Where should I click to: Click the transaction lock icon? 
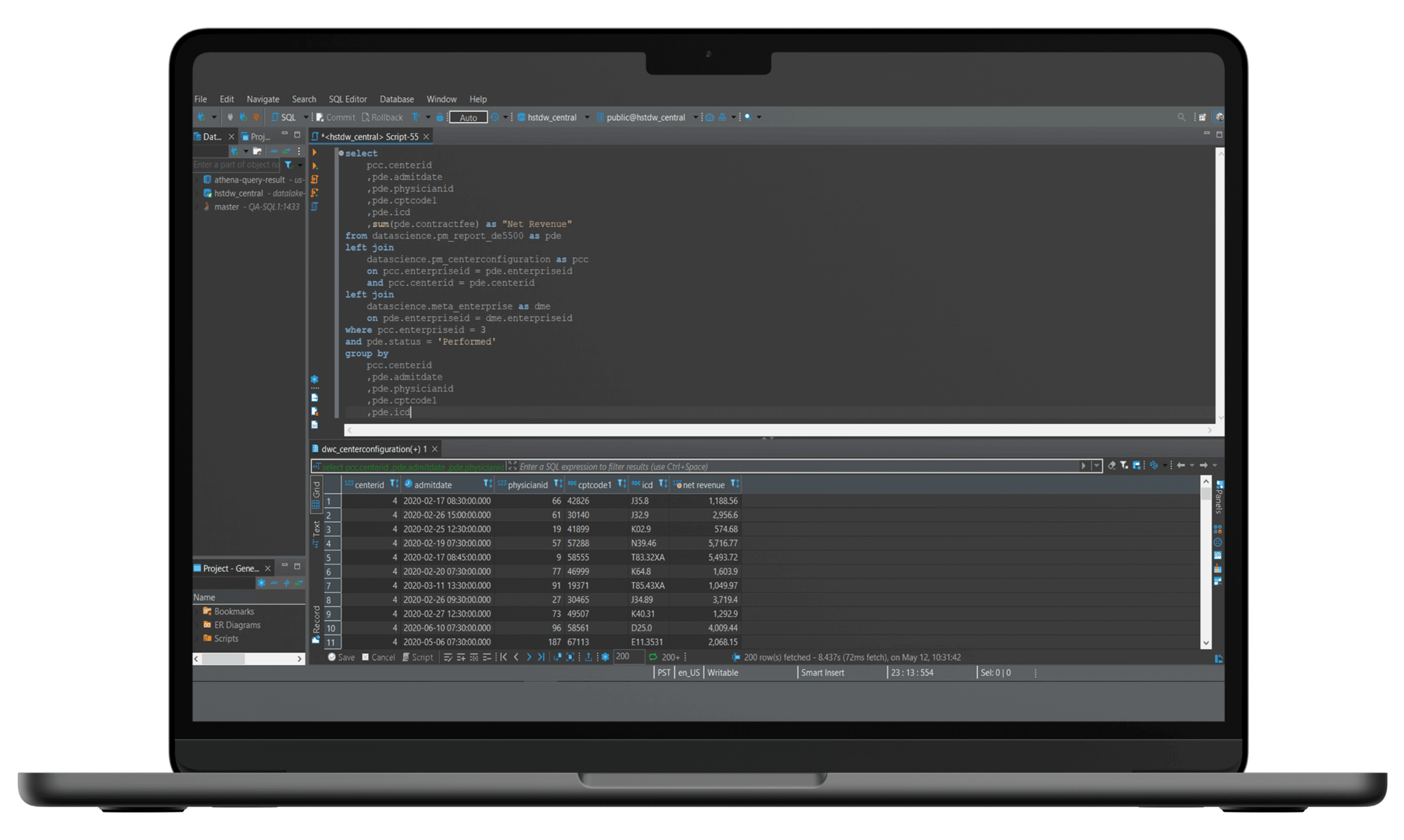440,117
